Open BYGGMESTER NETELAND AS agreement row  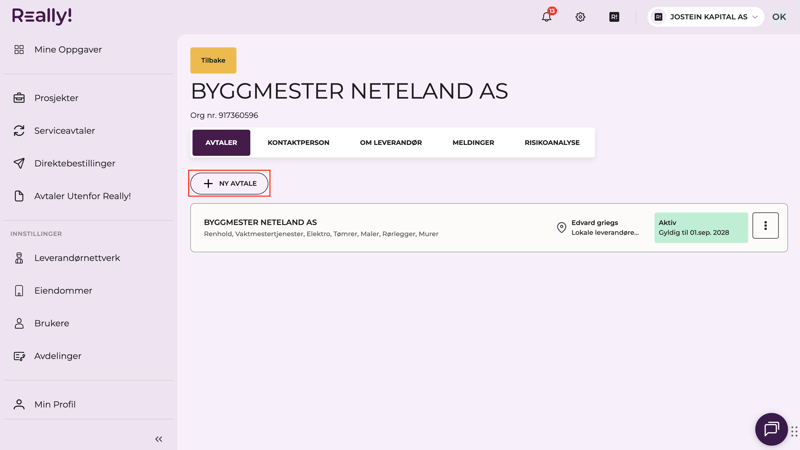[x=489, y=228]
